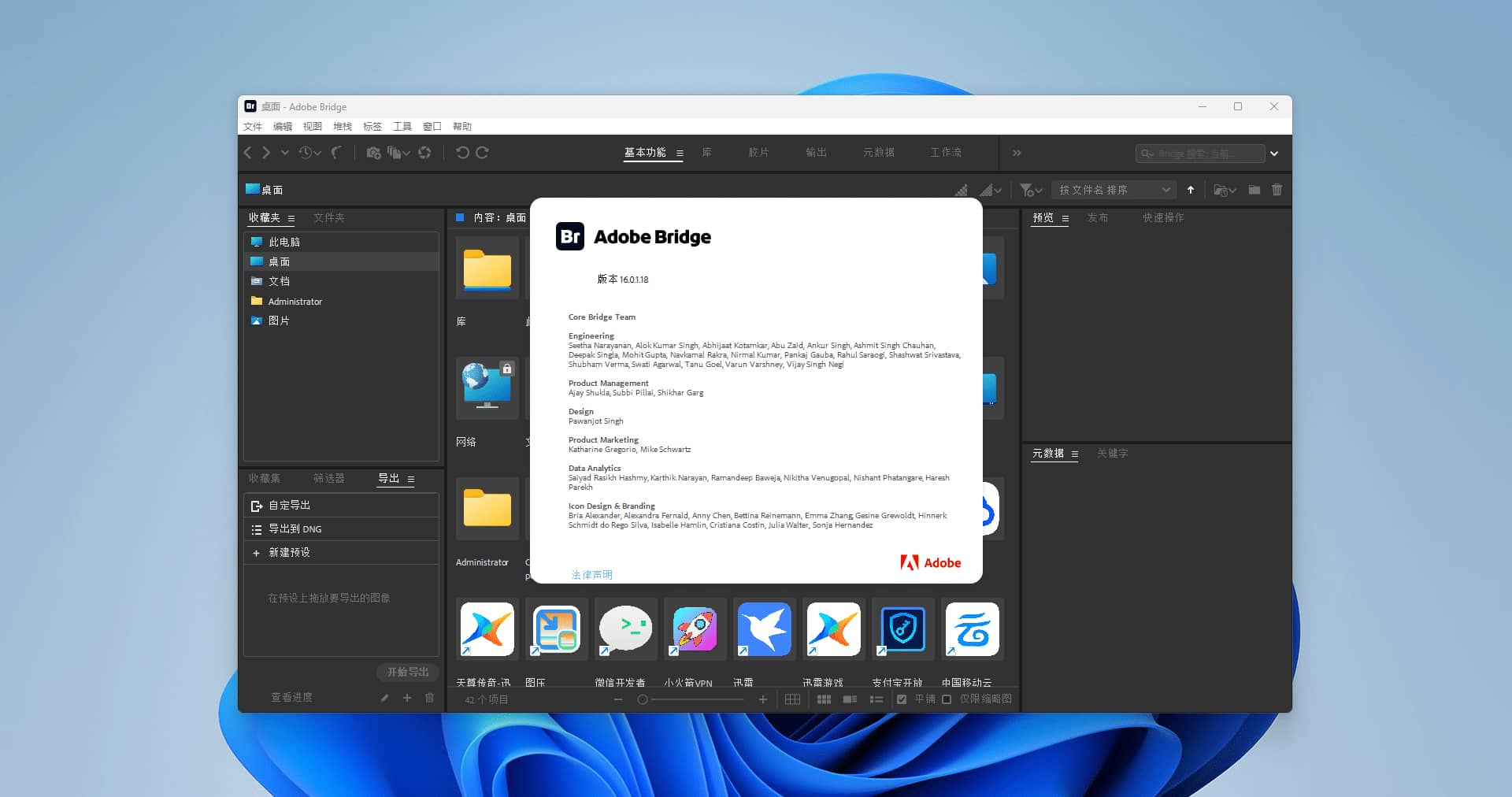Select the Get Photos from Camera icon
This screenshot has width=1512, height=797.
(x=373, y=153)
